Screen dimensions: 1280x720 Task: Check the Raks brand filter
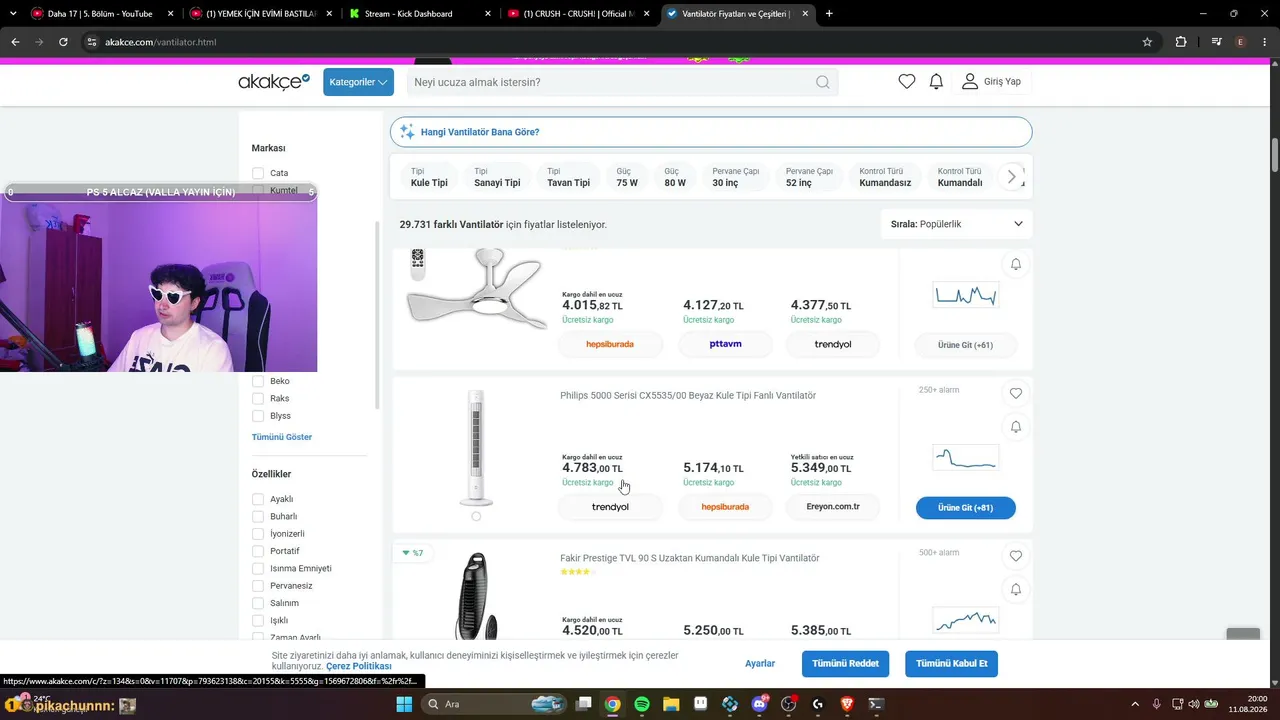tap(258, 398)
